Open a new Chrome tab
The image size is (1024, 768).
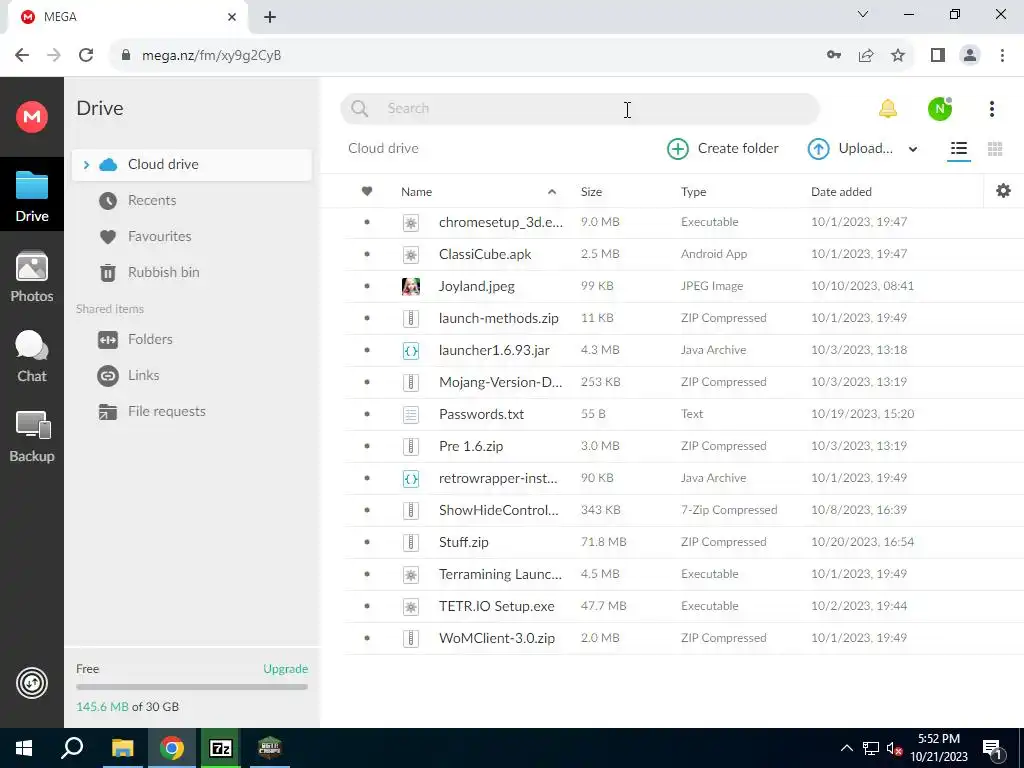[270, 17]
